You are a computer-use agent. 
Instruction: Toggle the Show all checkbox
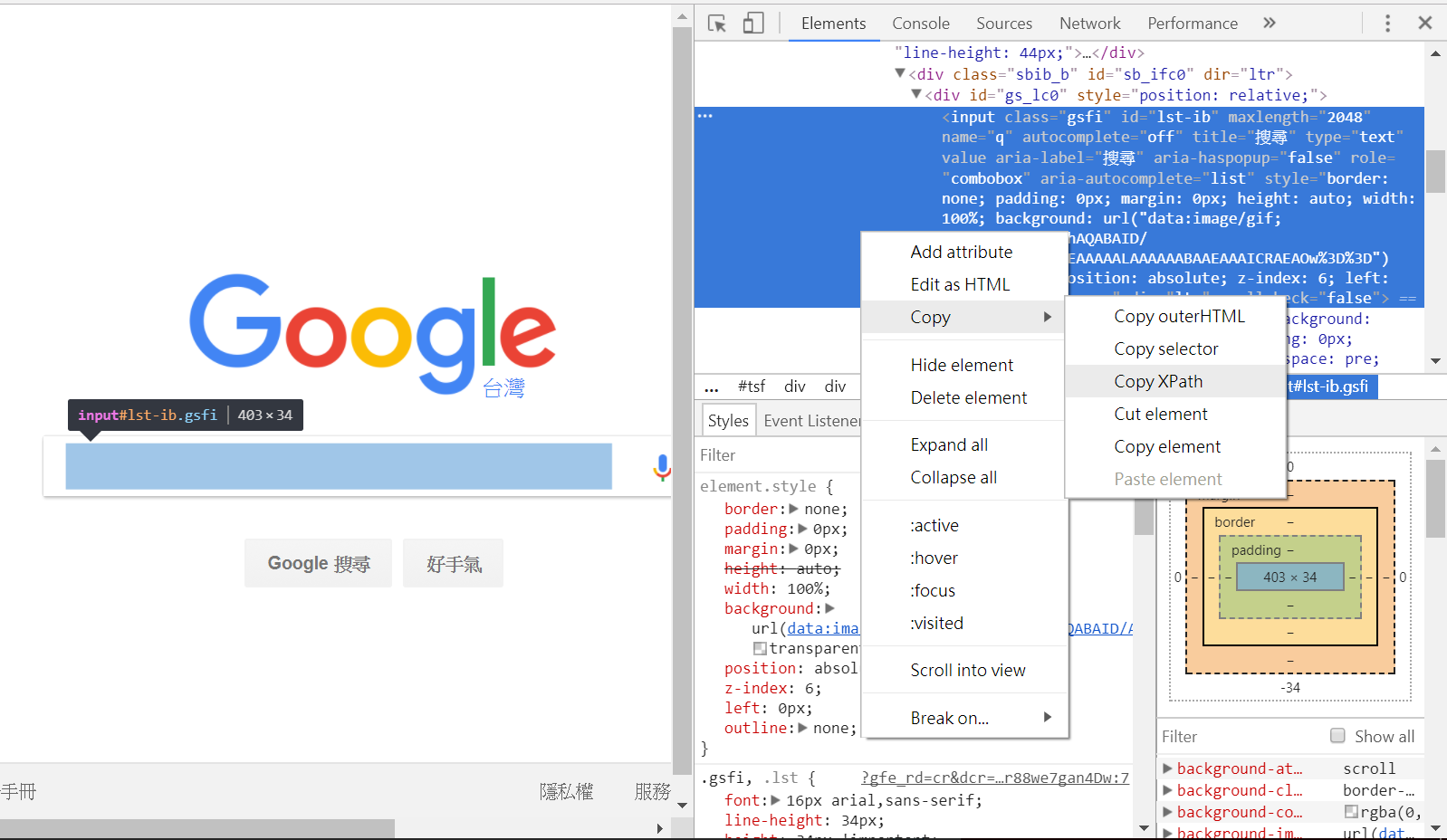[1337, 736]
